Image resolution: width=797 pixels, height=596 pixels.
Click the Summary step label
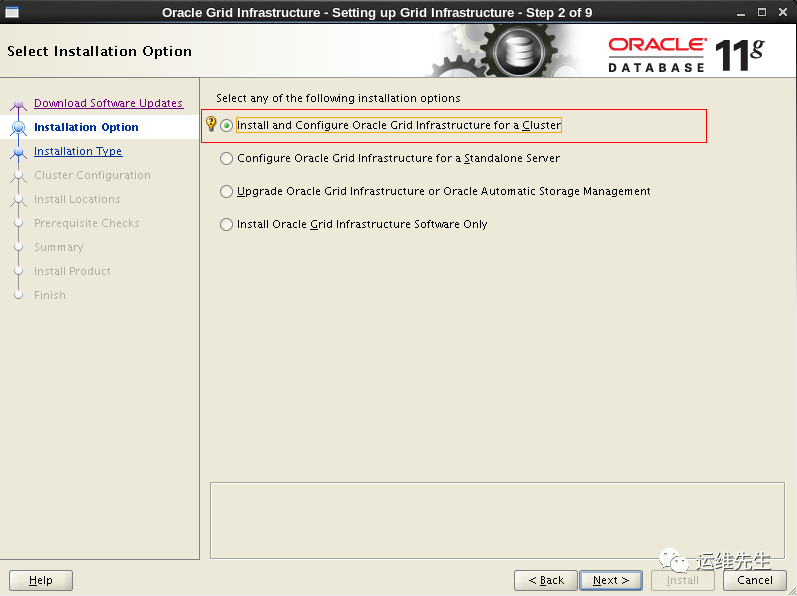pyautogui.click(x=58, y=247)
